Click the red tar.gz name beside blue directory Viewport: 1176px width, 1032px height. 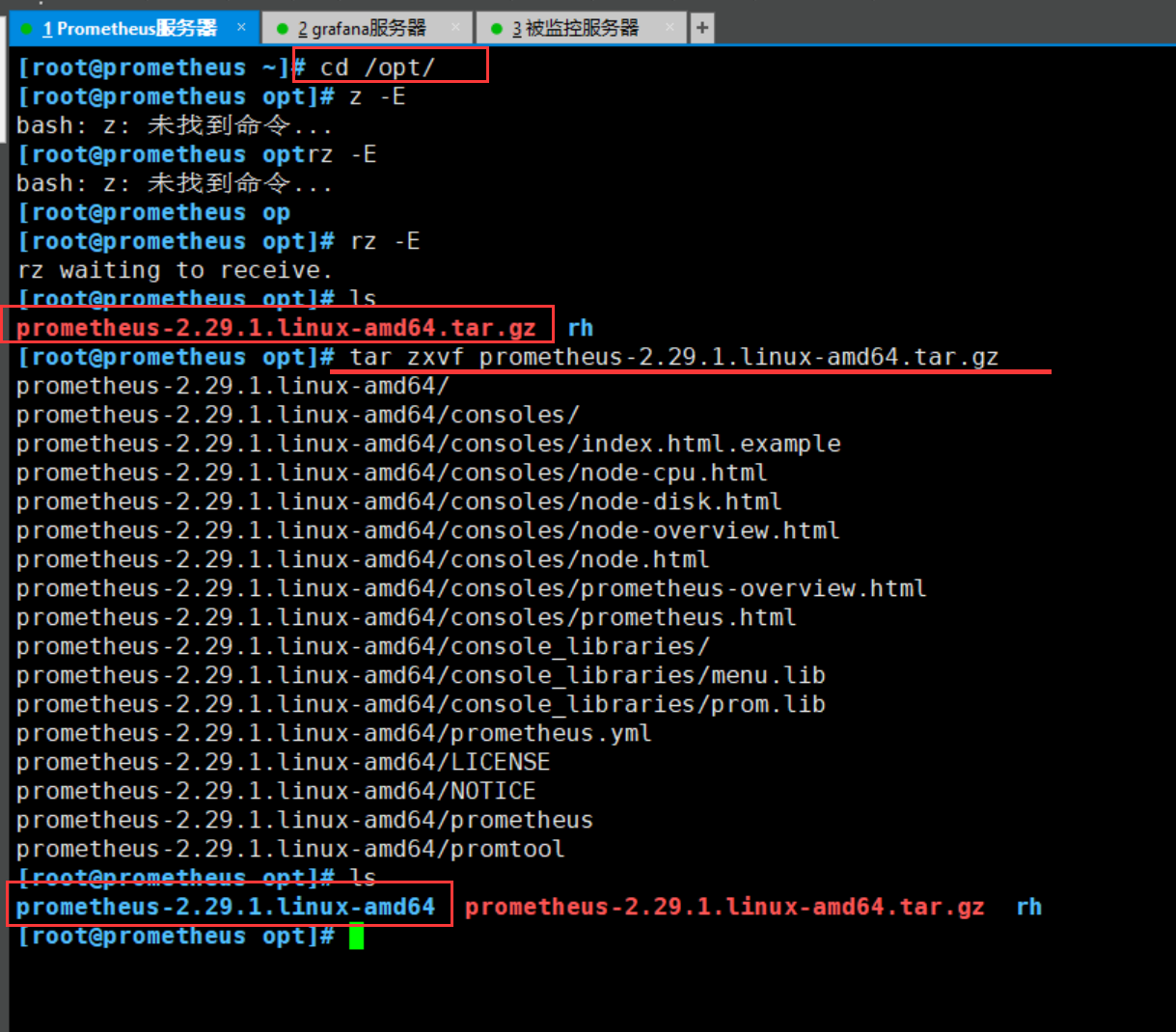click(725, 907)
